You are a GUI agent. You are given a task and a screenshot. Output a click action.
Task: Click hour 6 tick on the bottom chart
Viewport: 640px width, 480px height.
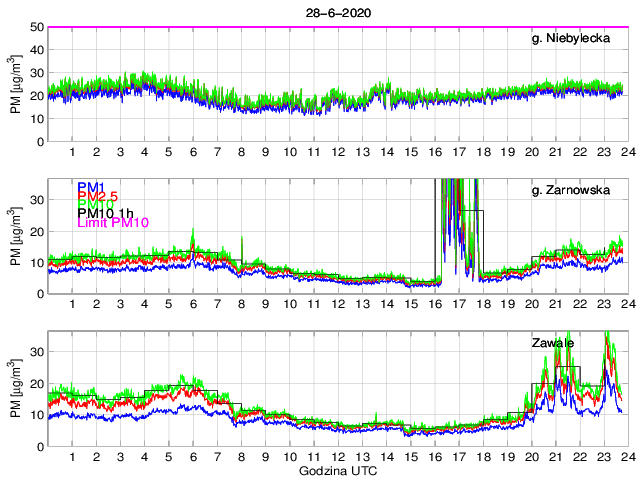click(x=193, y=456)
